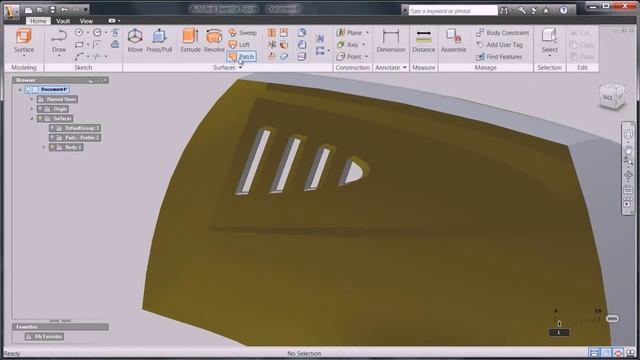Click the binoculars search icon

[504, 11]
